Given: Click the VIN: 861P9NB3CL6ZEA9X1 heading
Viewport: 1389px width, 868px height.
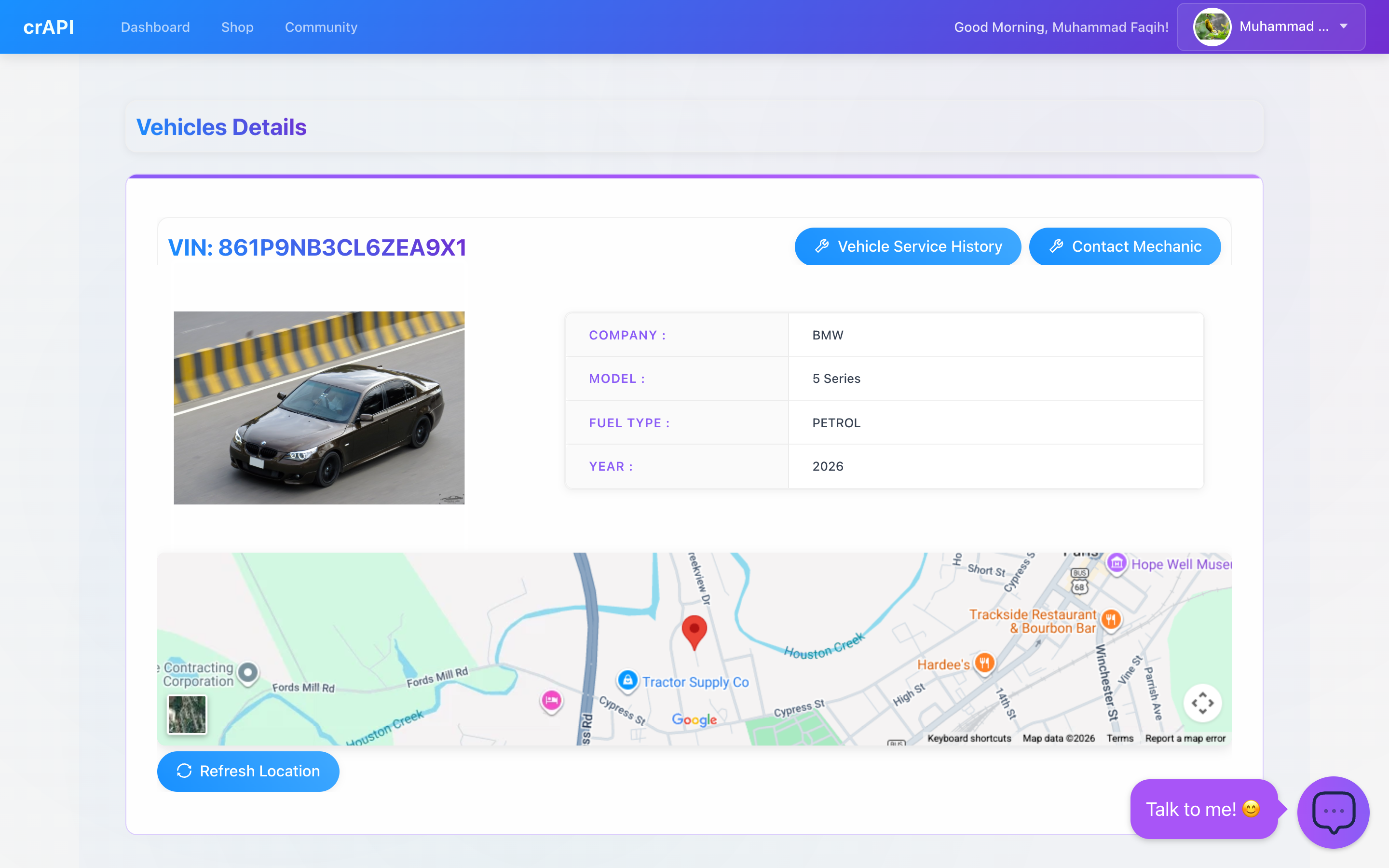Looking at the screenshot, I should [x=317, y=247].
